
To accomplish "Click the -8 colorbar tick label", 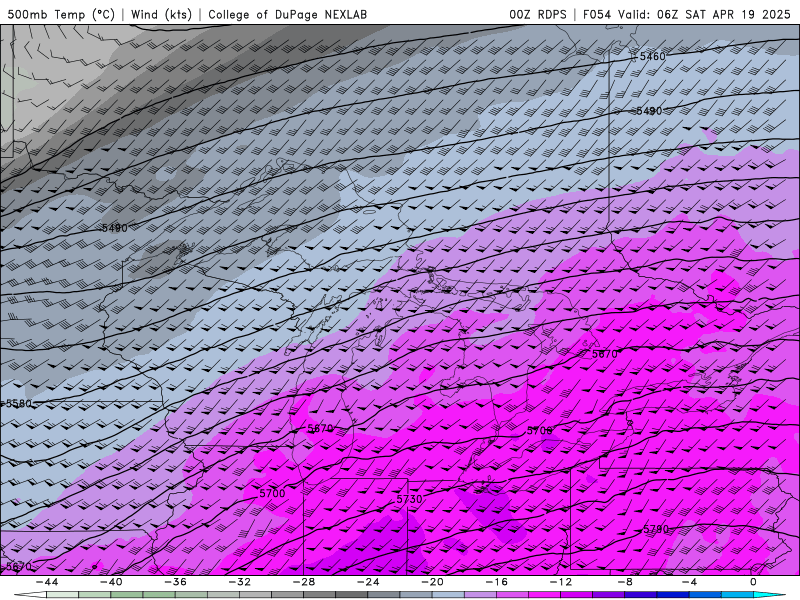I will pyautogui.click(x=625, y=582).
